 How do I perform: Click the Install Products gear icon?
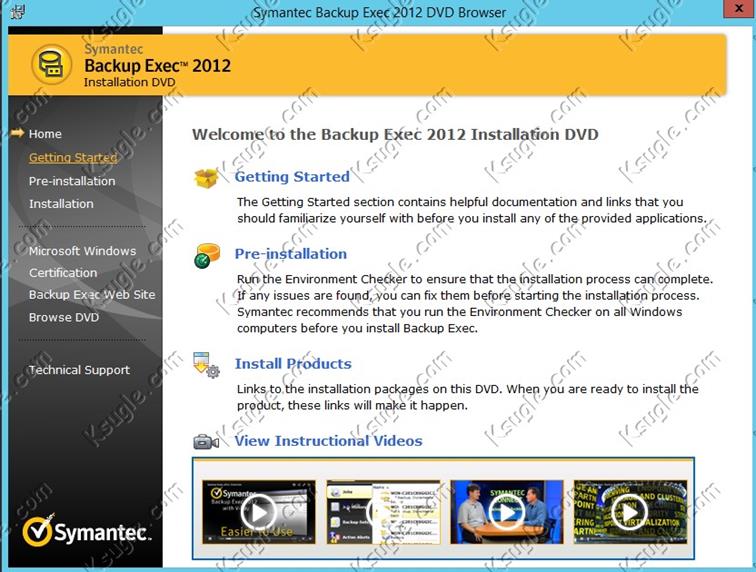(x=206, y=365)
